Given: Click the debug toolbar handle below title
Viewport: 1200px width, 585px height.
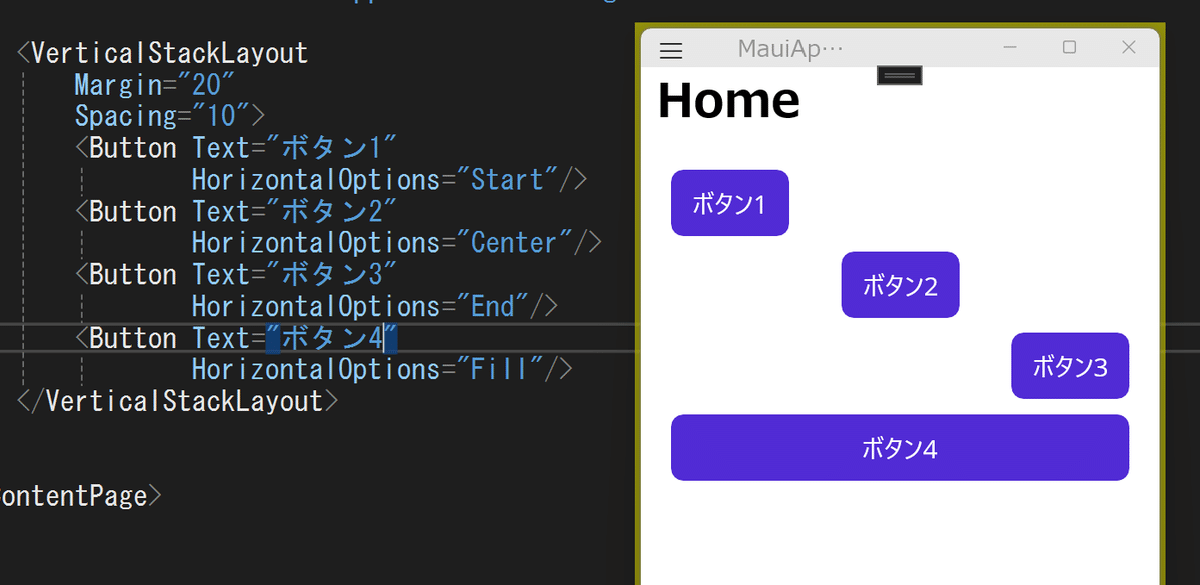Looking at the screenshot, I should [x=900, y=75].
